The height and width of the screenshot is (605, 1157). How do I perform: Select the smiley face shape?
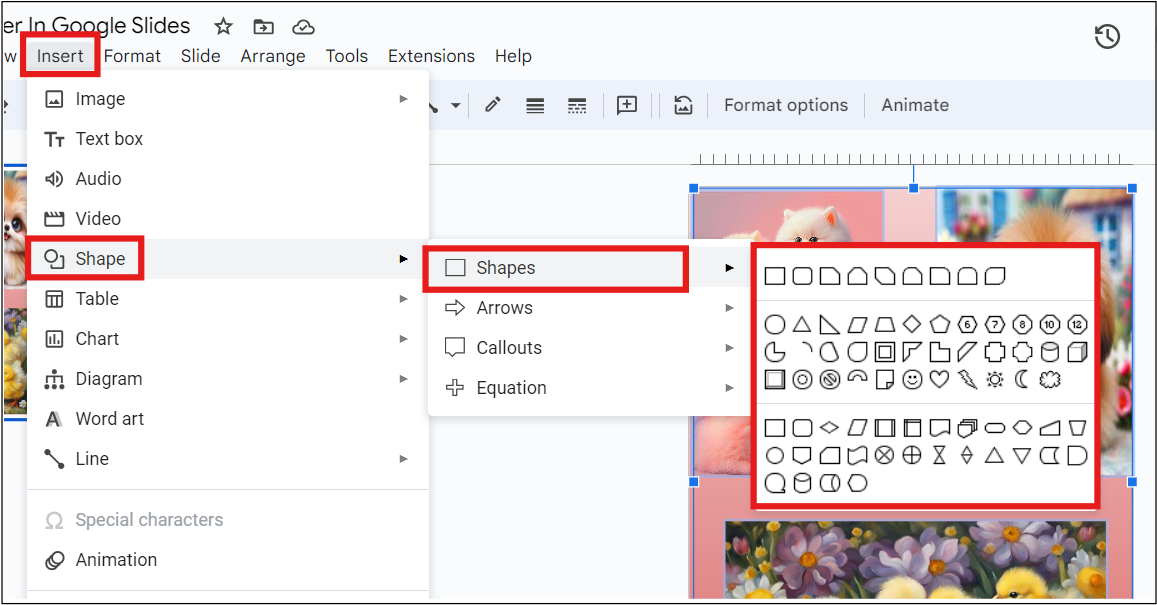coord(912,378)
